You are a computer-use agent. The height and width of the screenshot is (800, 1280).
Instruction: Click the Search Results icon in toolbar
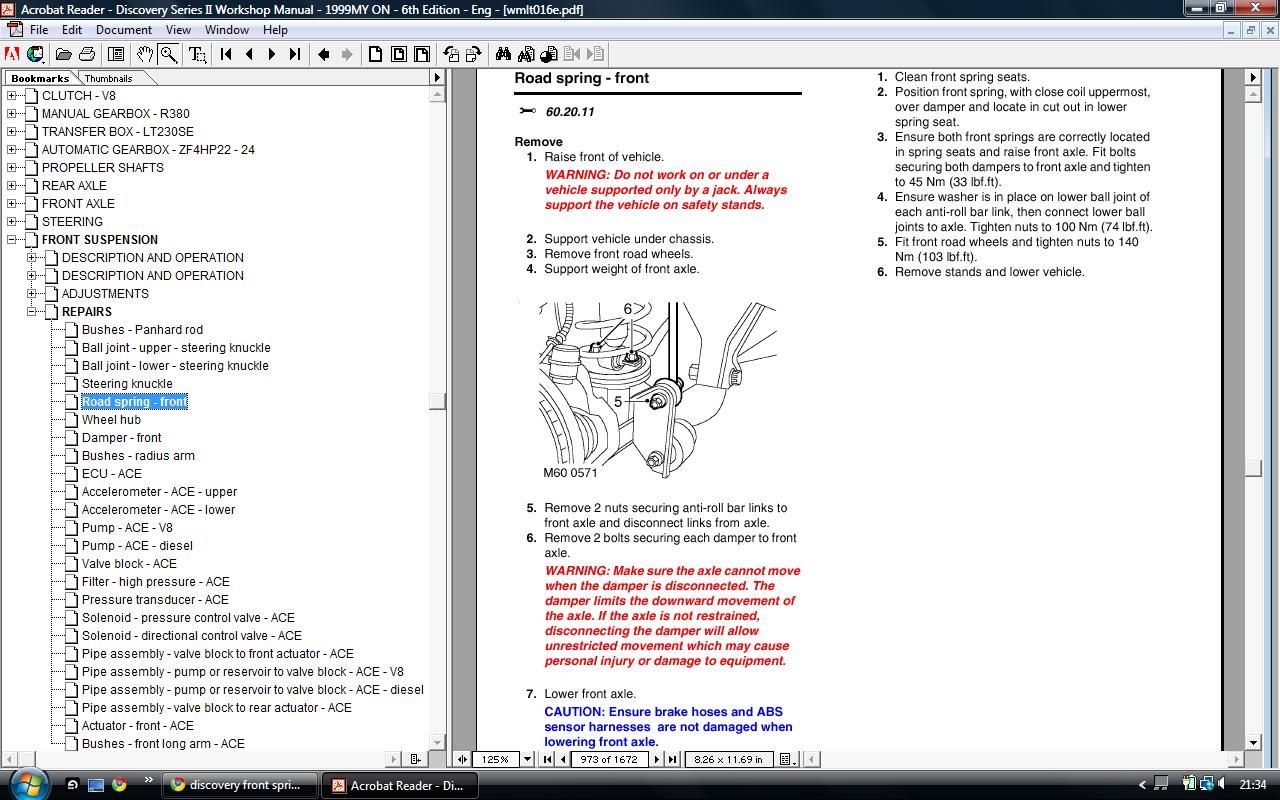pyautogui.click(x=549, y=54)
